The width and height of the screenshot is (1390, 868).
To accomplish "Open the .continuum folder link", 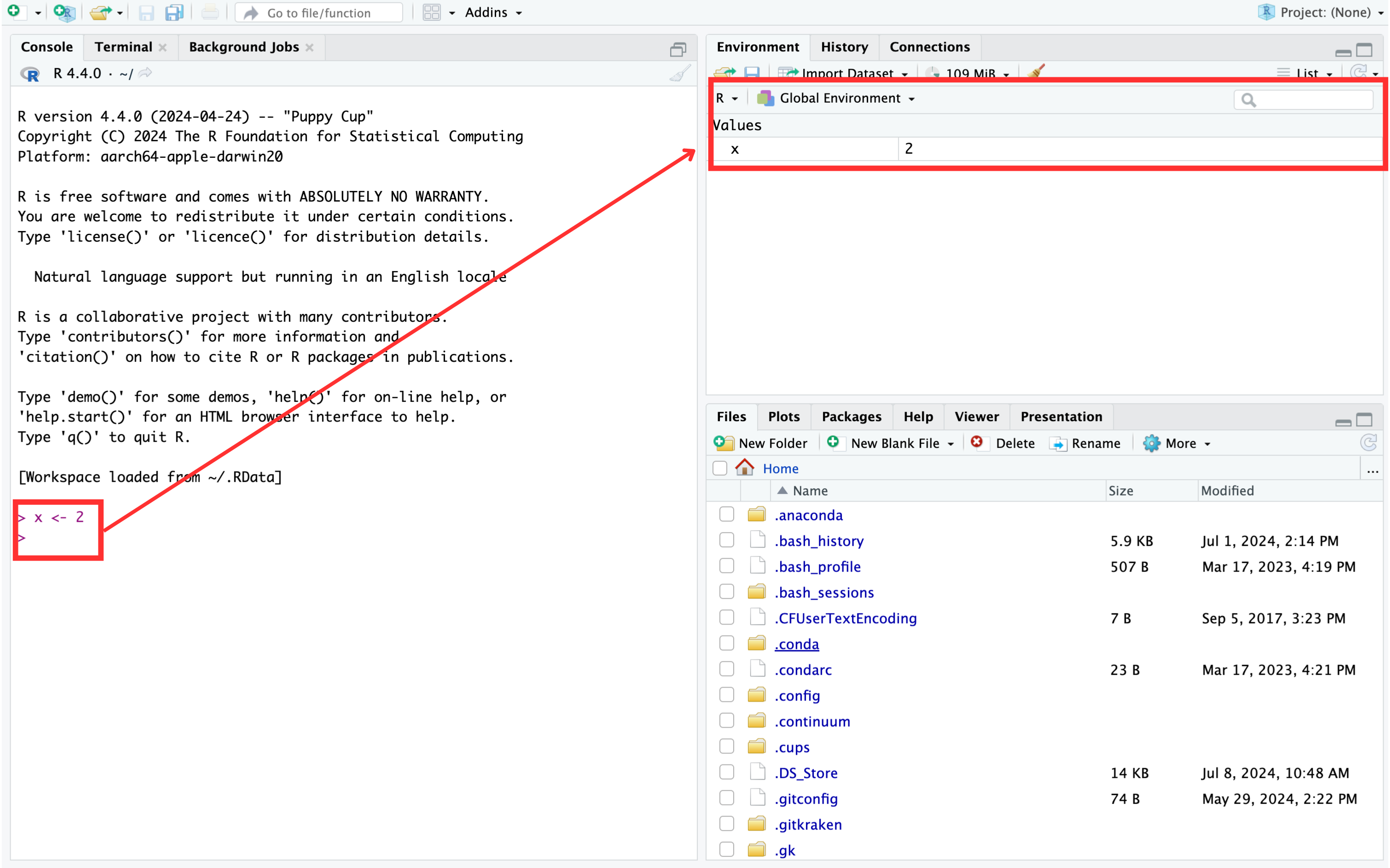I will [812, 721].
